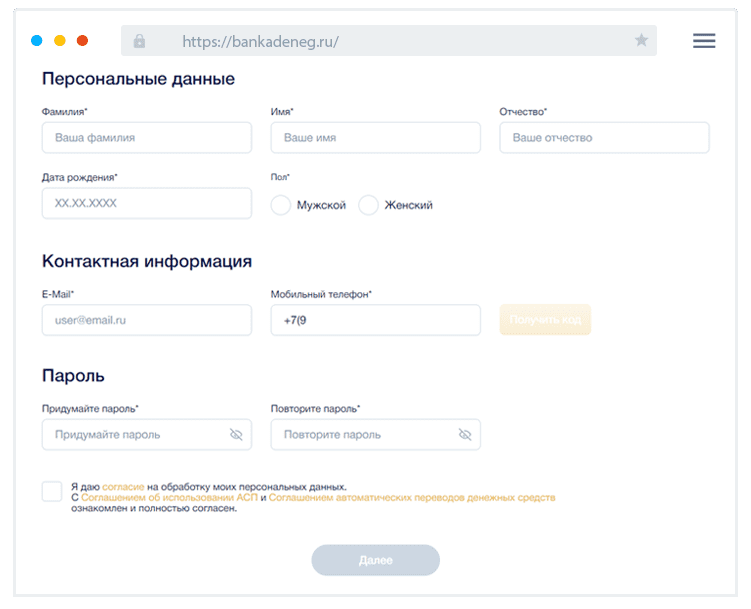Click the padlock icon in address bar
The width and height of the screenshot is (751, 609).
click(x=139, y=41)
